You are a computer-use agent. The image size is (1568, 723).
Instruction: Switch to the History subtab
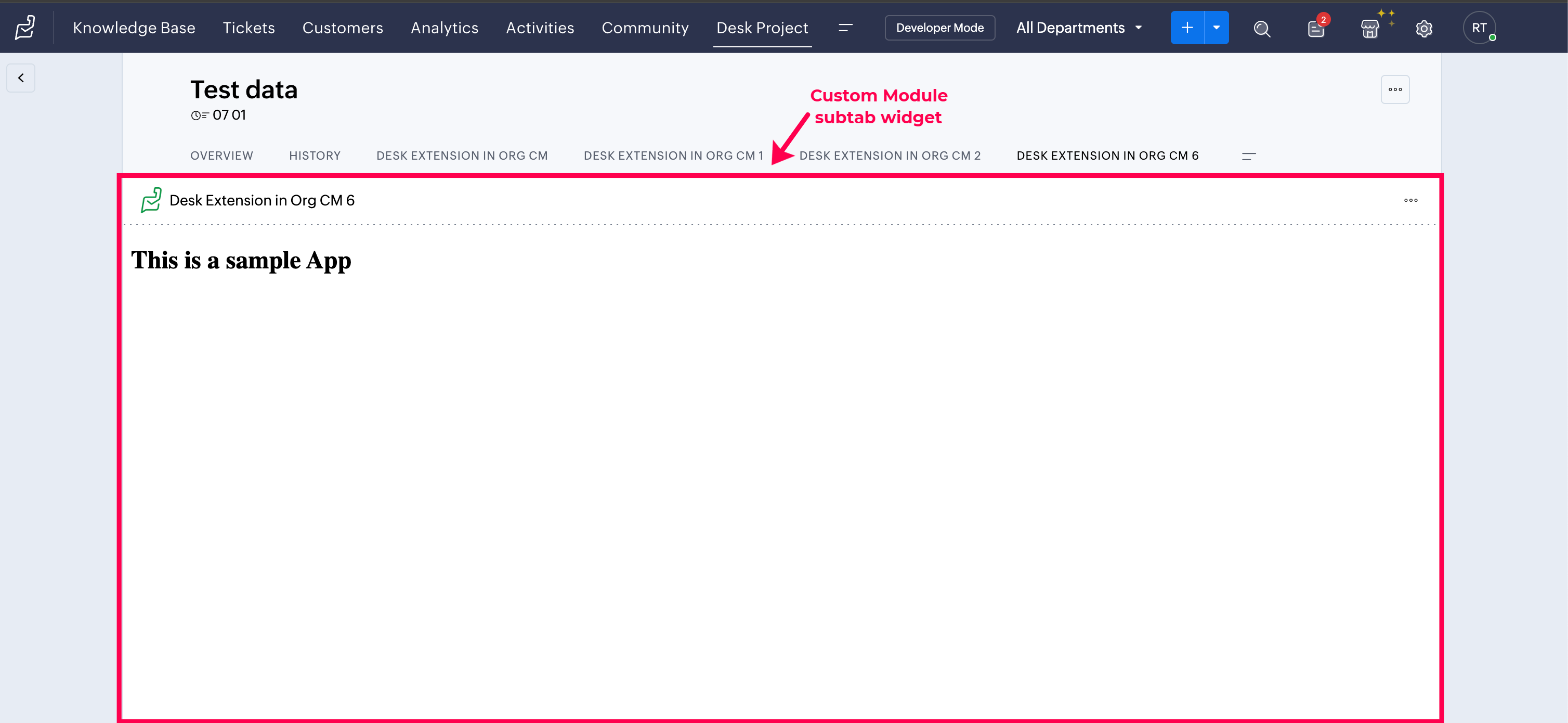315,156
